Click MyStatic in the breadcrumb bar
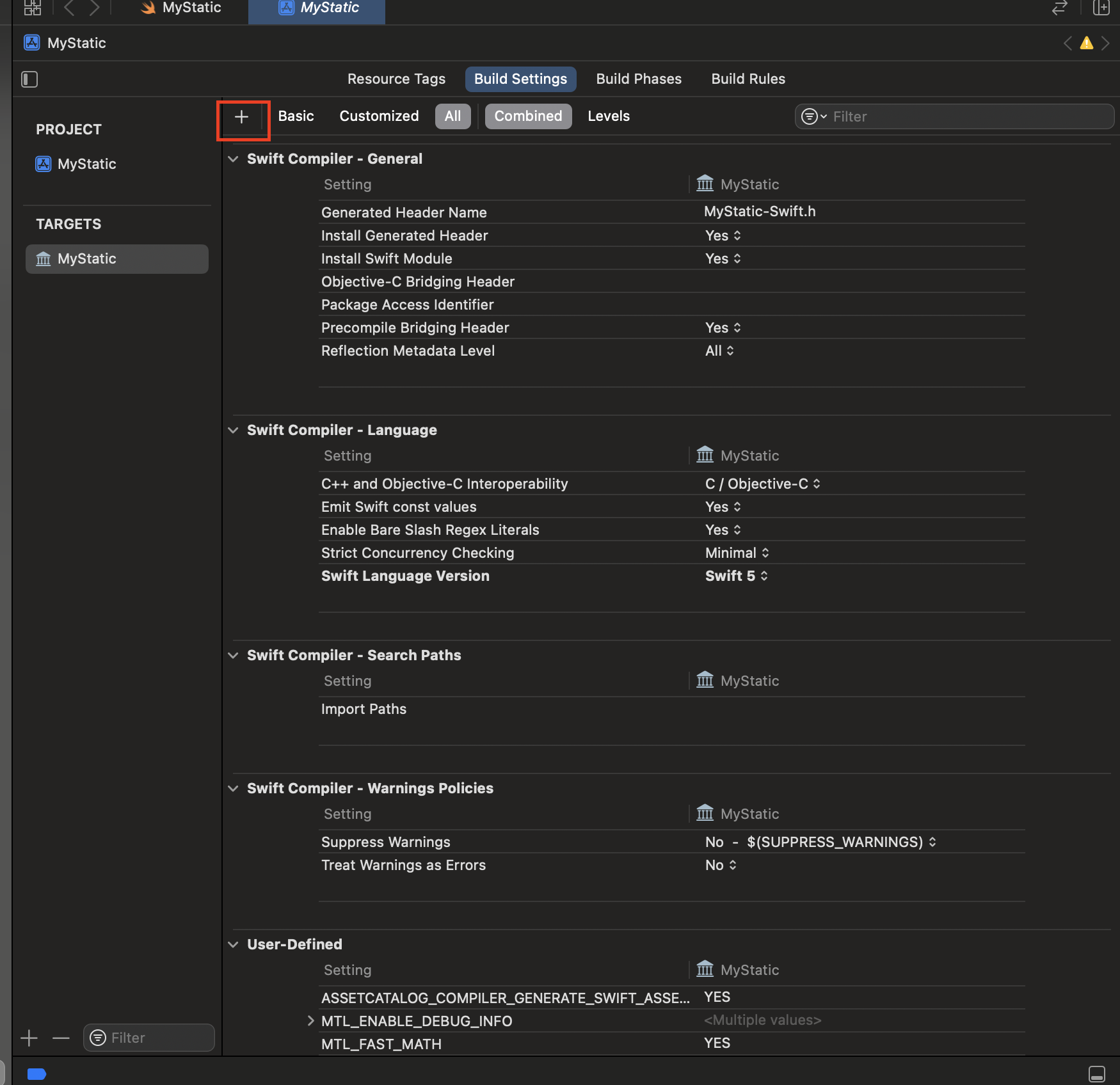Viewport: 1120px width, 1085px height. tap(77, 43)
